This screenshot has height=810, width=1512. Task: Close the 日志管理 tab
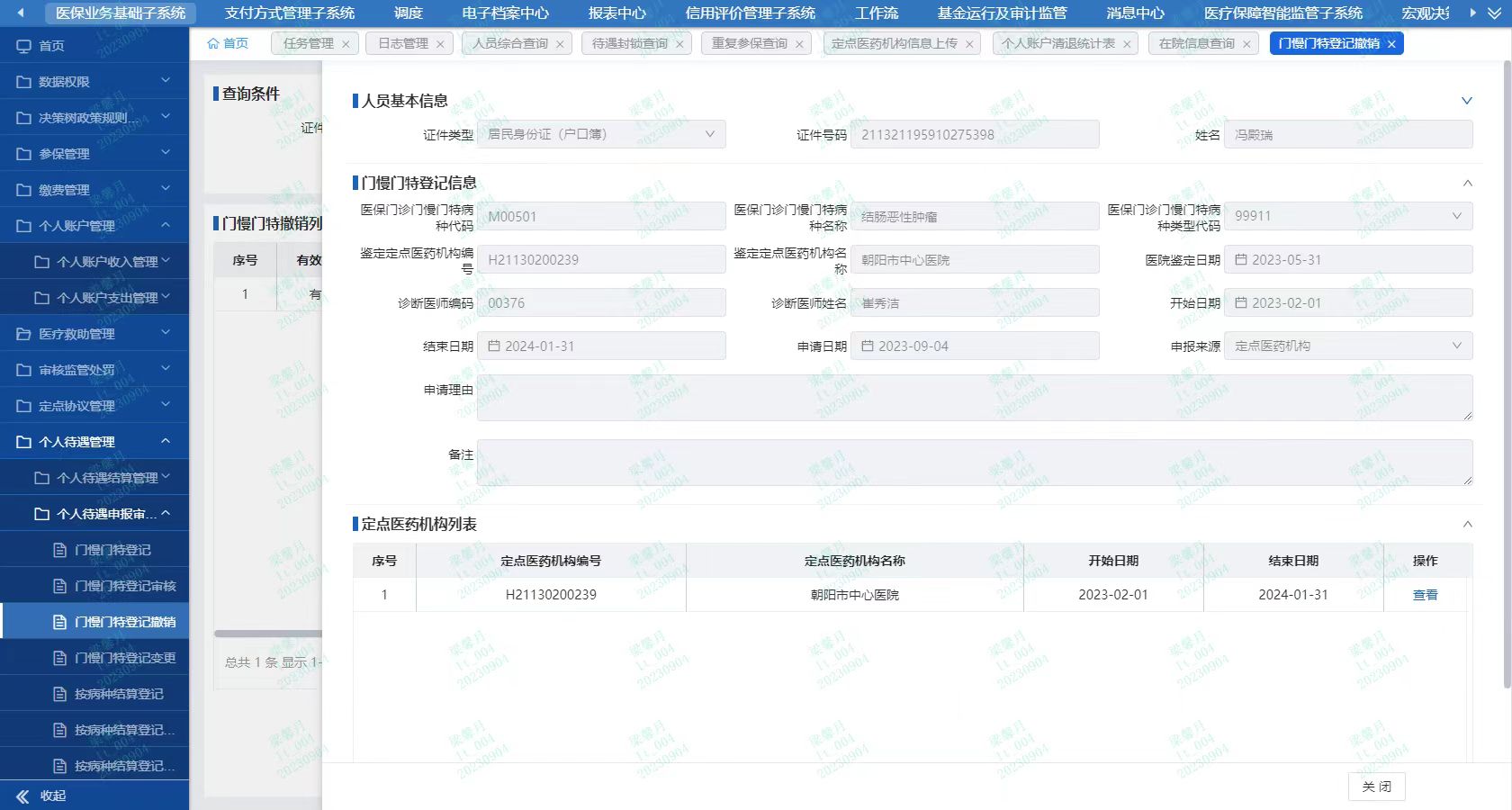[440, 44]
